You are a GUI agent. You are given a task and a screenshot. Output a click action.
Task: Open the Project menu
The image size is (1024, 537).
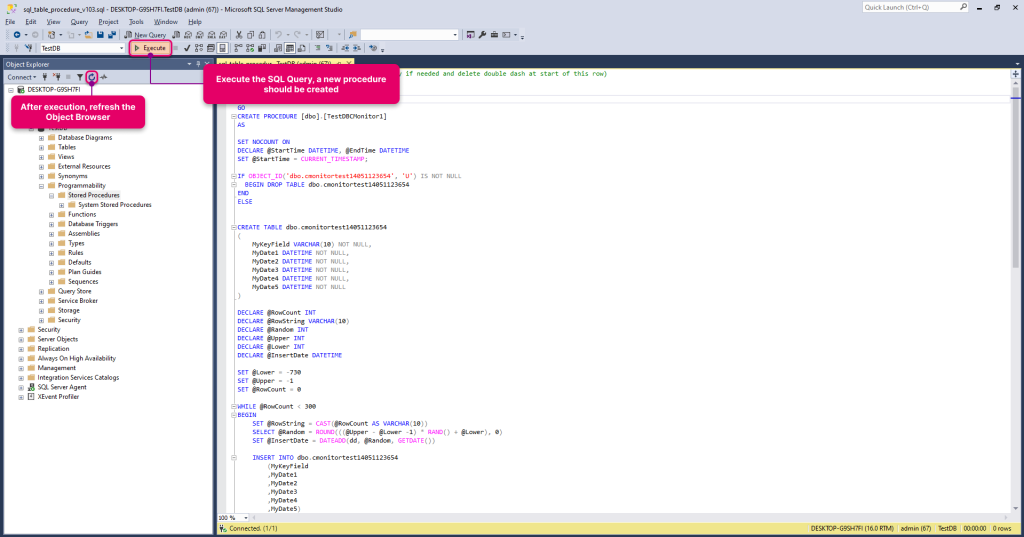[x=108, y=22]
